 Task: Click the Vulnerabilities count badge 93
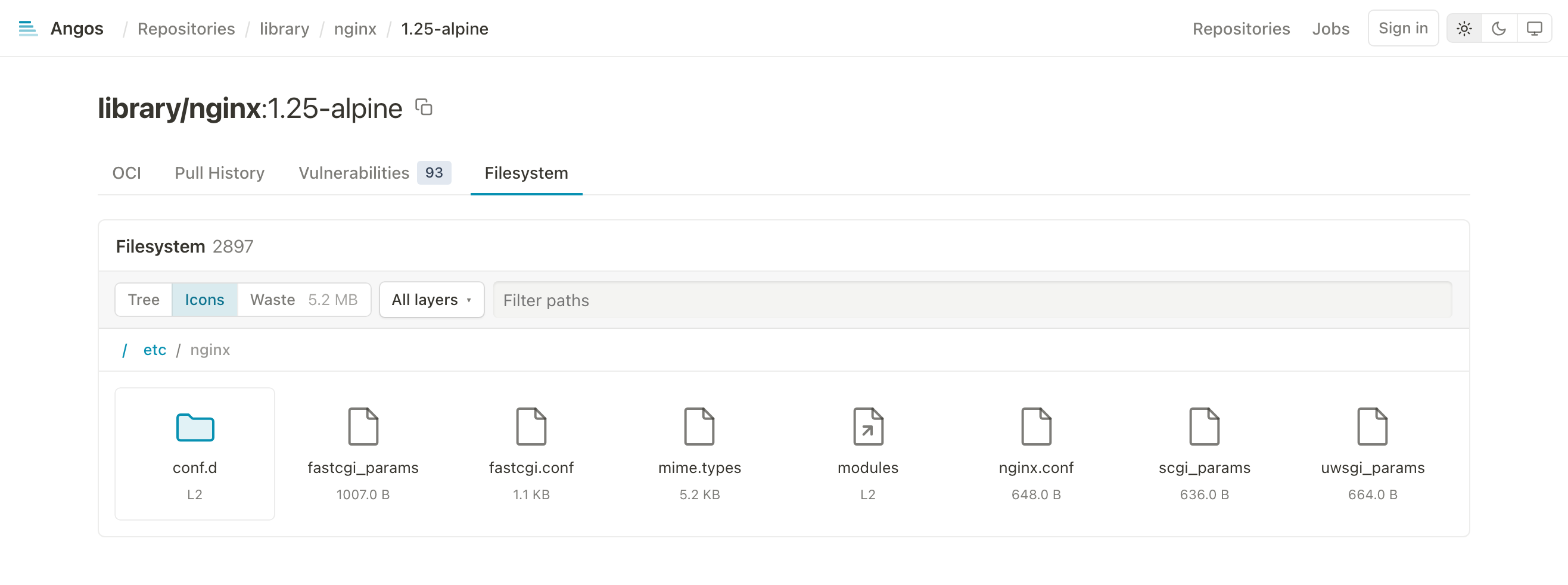434,173
